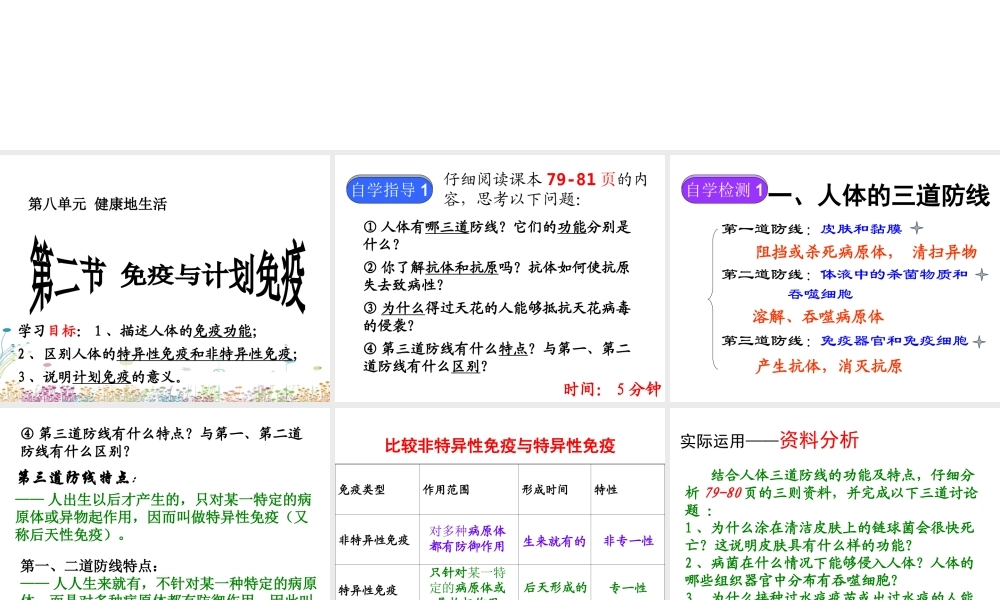Image resolution: width=1000 pixels, height=600 pixels.
Task: Click the 非特异性免疫 row label
Action: coord(374,540)
